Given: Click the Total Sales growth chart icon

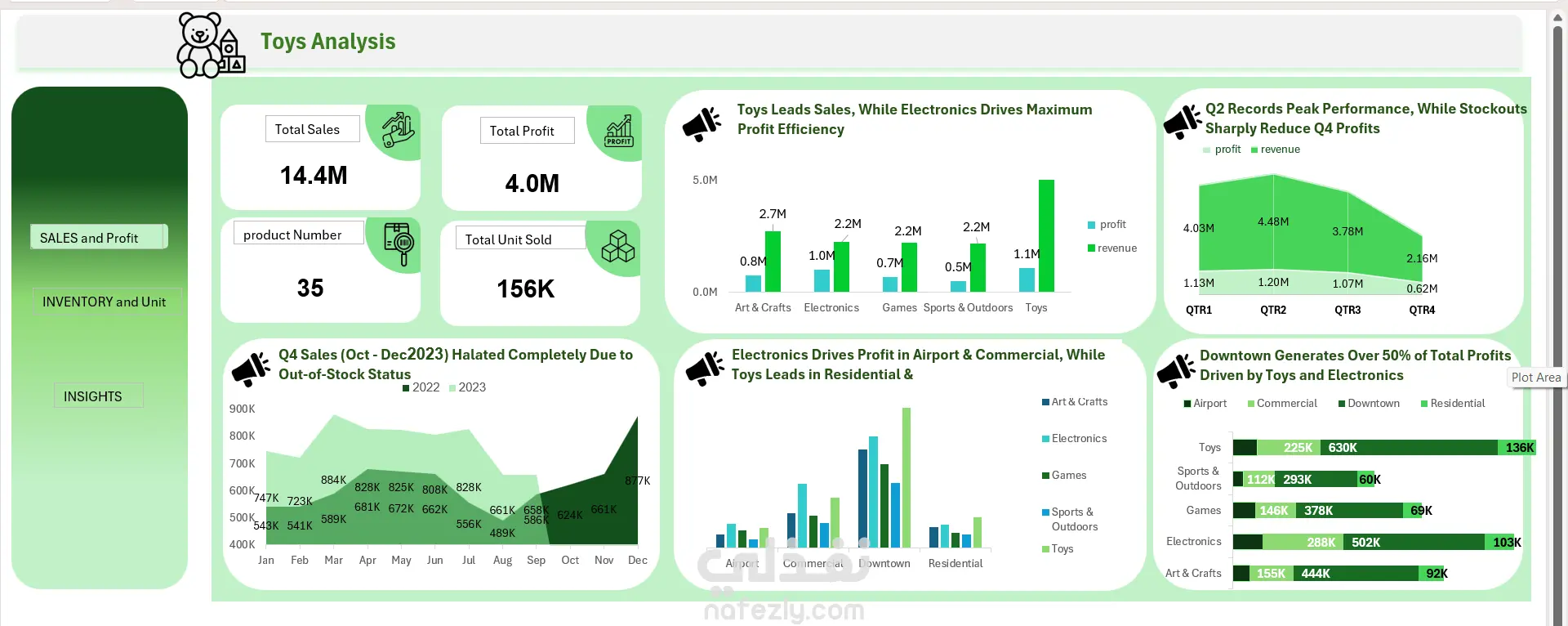Looking at the screenshot, I should point(398,129).
